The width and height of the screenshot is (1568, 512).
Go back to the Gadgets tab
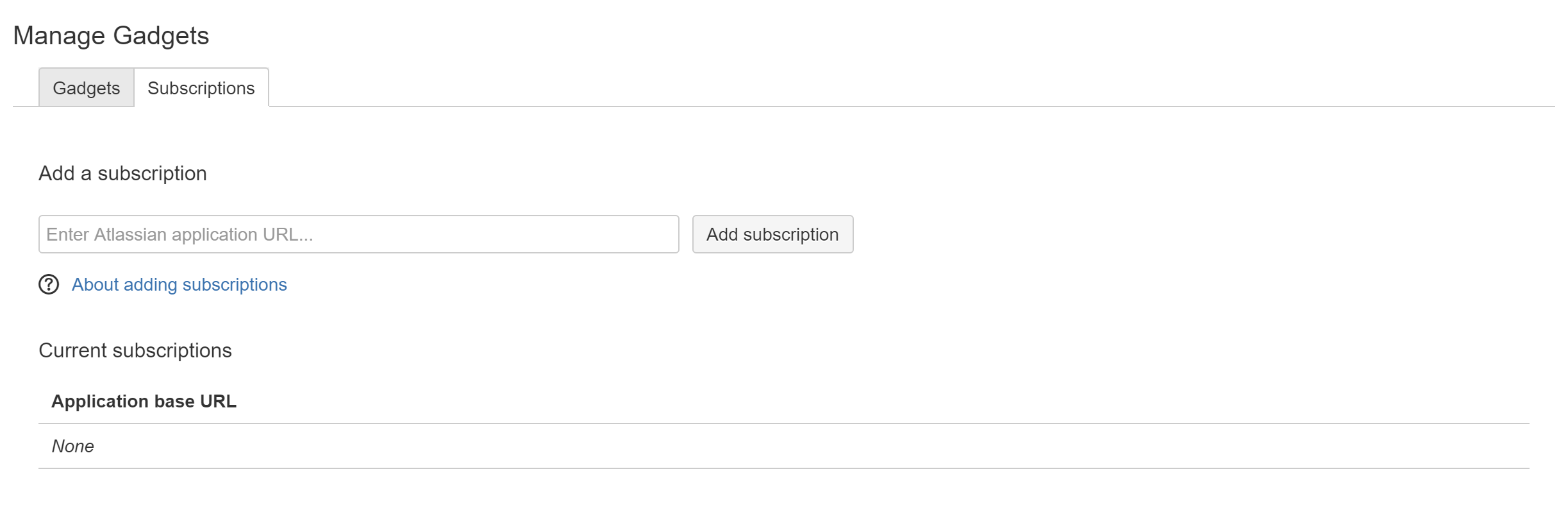point(87,88)
